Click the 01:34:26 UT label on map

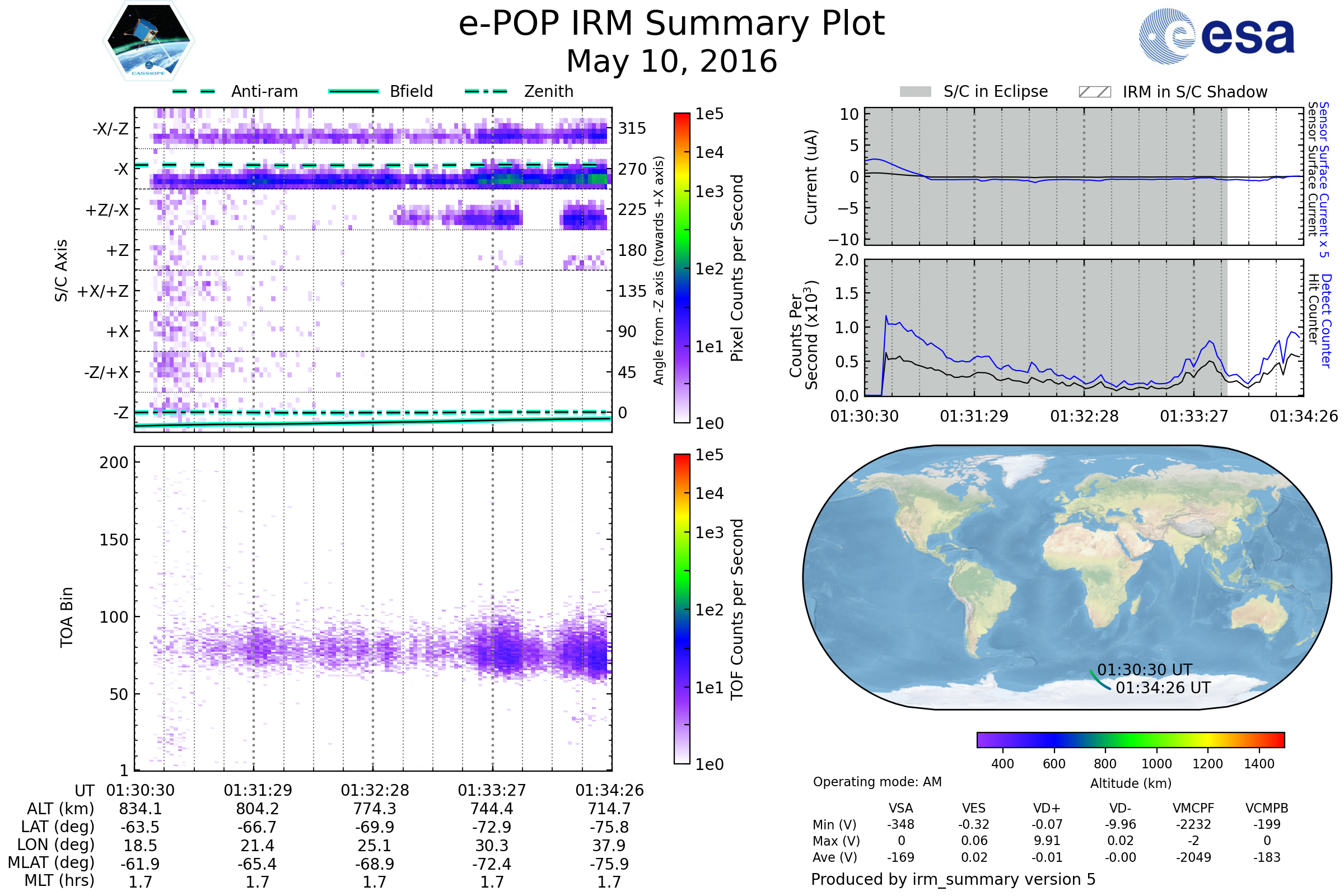[1163, 688]
